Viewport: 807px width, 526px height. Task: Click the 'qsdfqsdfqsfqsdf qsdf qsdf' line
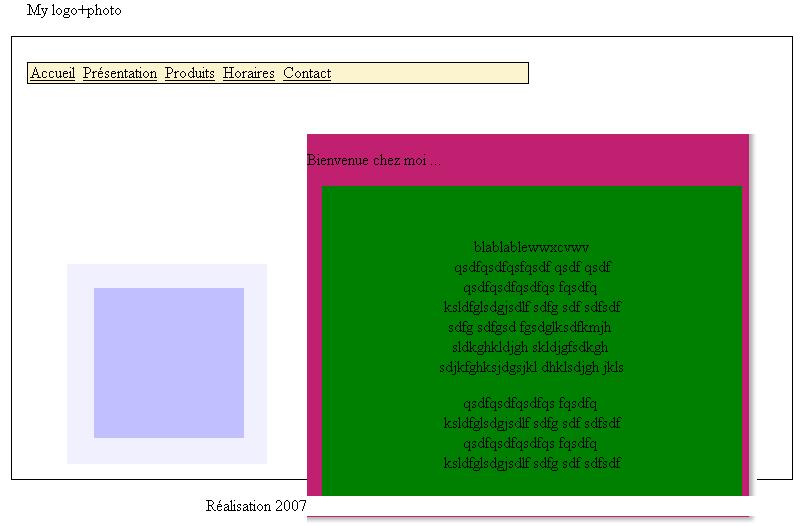tap(532, 267)
